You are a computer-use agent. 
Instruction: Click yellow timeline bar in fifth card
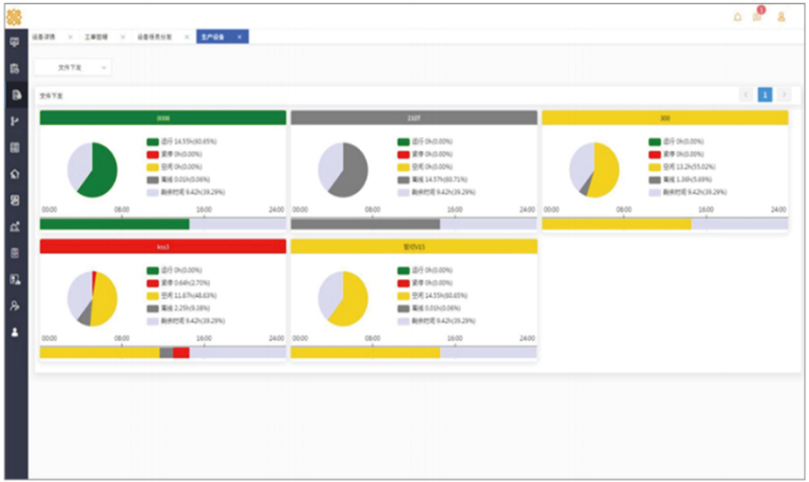point(365,352)
